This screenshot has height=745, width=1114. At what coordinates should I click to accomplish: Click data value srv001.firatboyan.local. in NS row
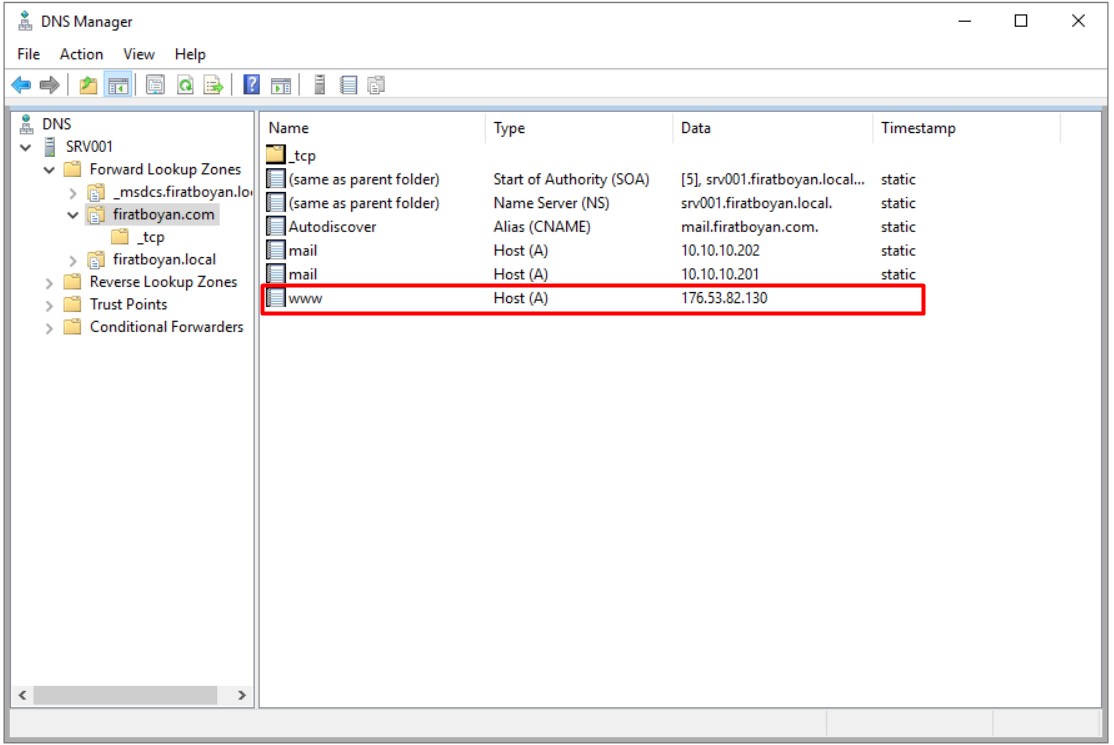[756, 202]
